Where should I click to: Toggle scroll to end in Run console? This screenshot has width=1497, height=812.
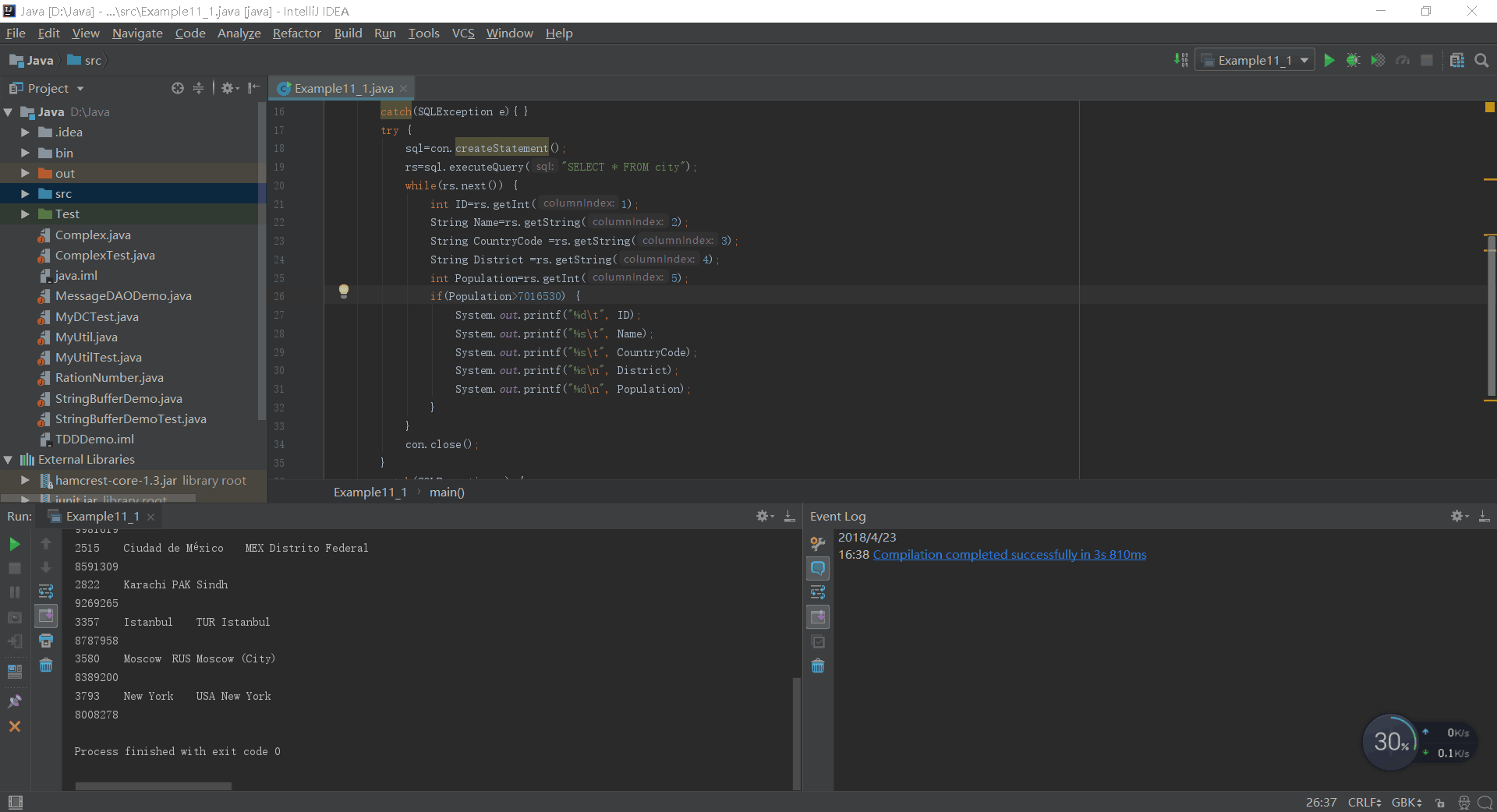click(x=46, y=616)
